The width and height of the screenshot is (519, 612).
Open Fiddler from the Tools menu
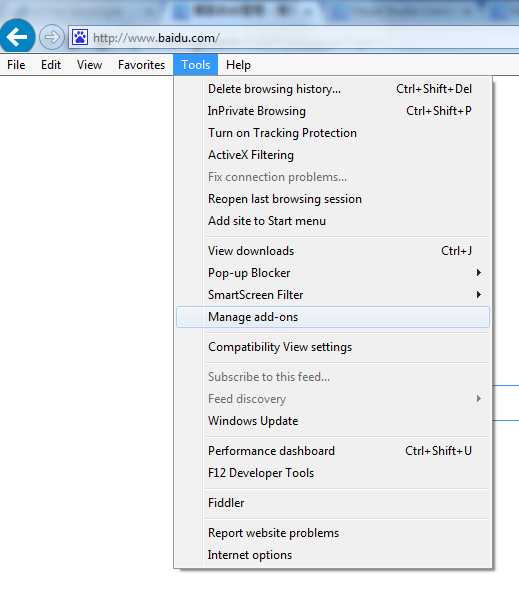[332, 503]
